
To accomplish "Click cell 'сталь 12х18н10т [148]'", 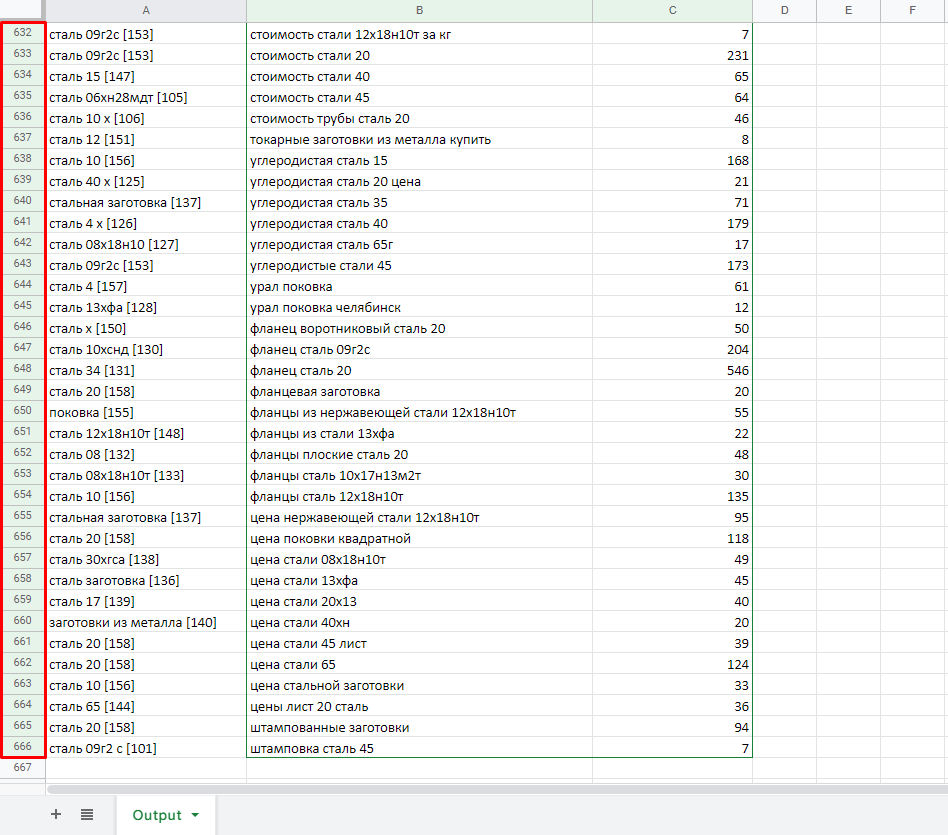I will tap(146, 434).
